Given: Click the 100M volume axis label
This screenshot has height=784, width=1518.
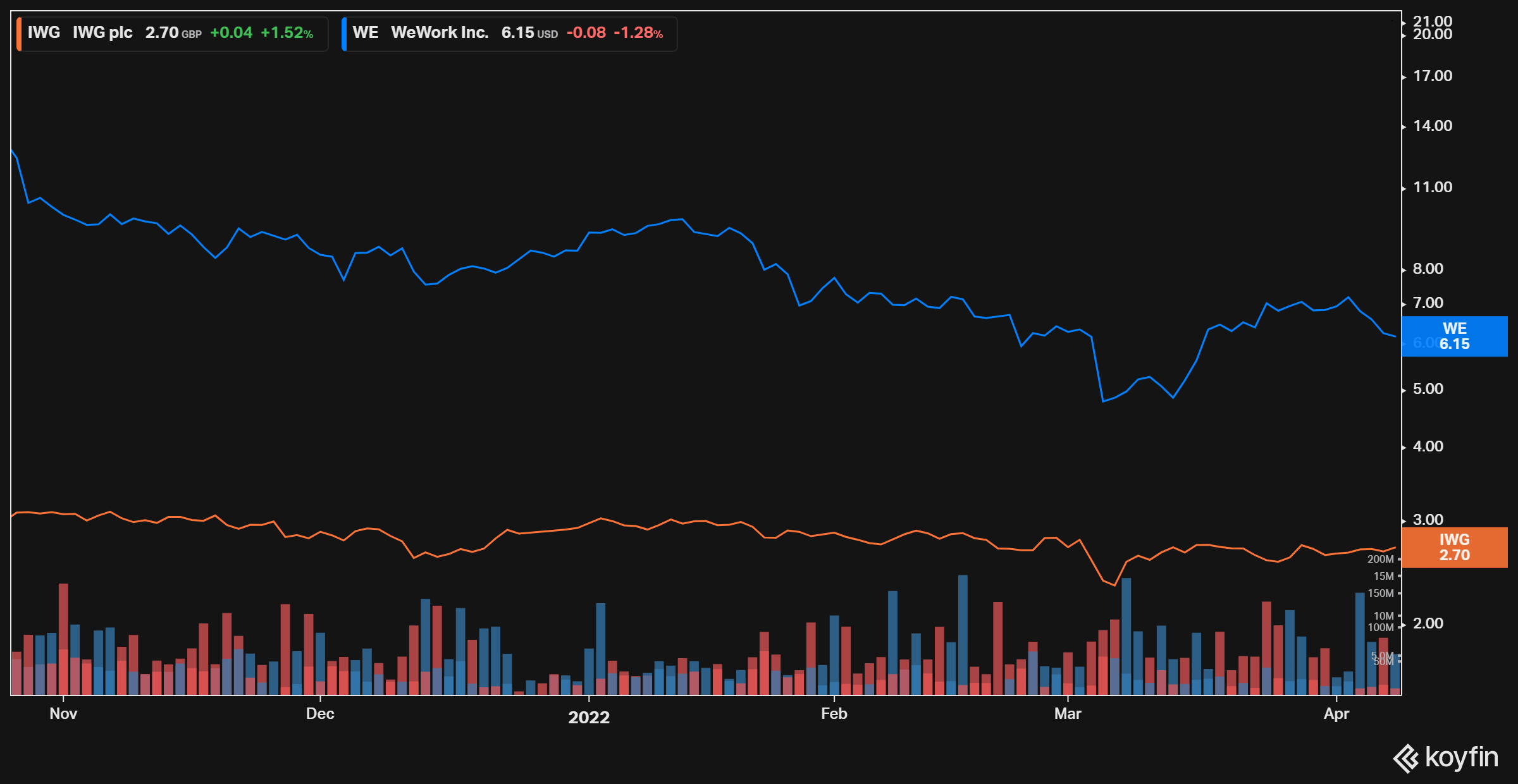Looking at the screenshot, I should click(1381, 628).
